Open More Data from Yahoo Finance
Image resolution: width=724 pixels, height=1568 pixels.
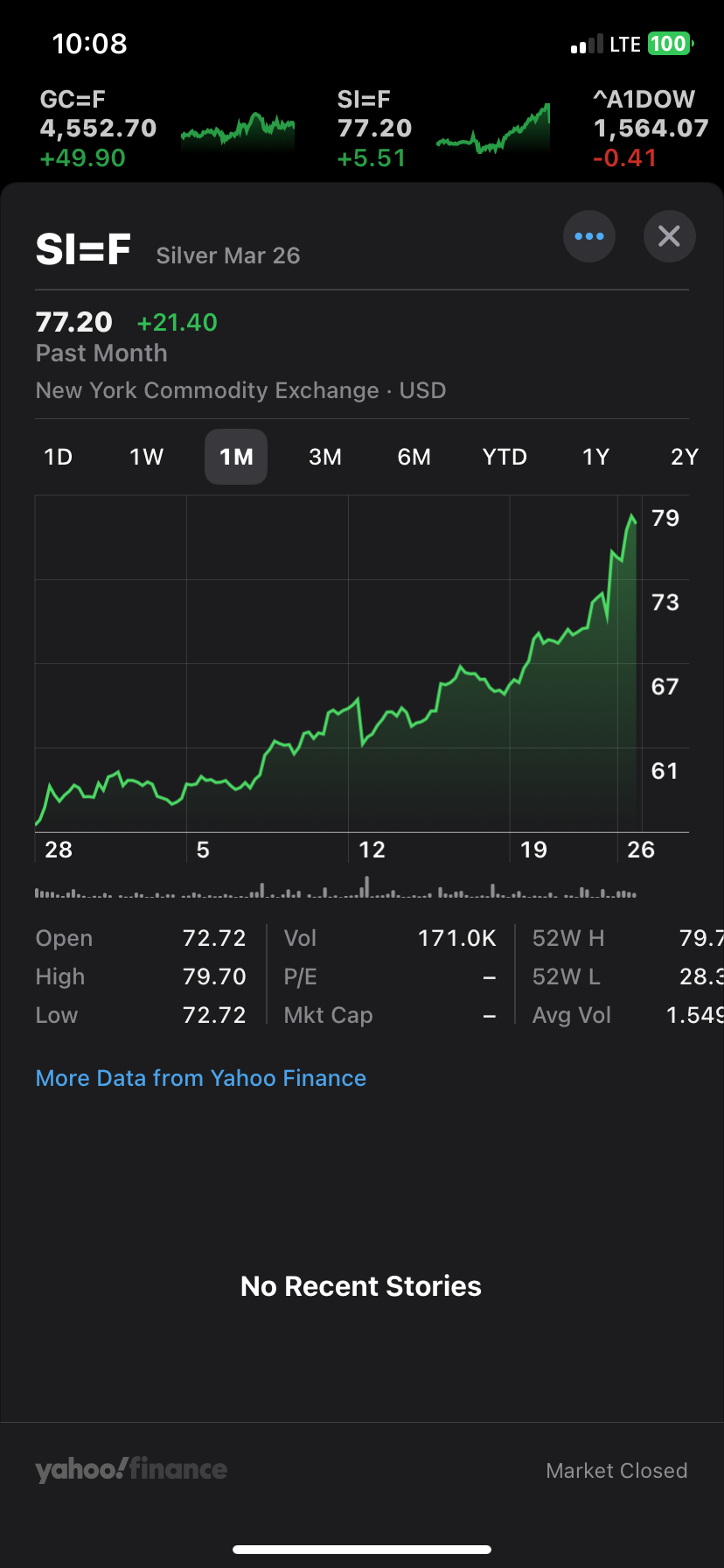[201, 1078]
